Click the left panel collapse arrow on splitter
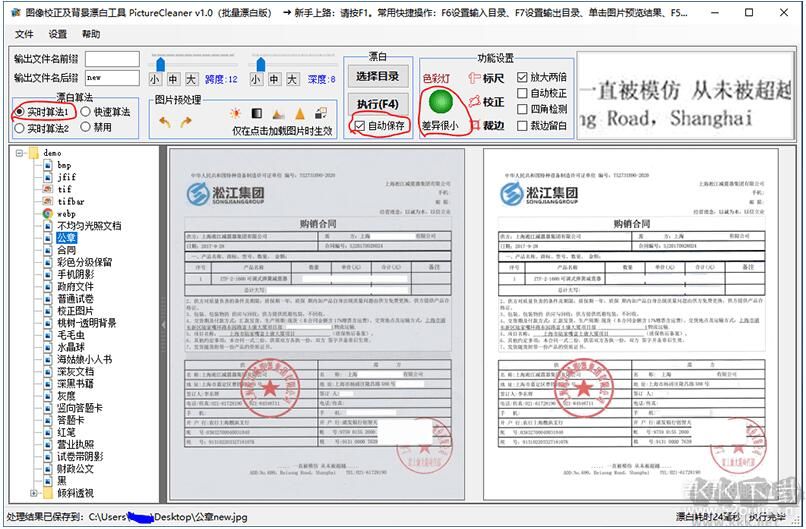 163,324
